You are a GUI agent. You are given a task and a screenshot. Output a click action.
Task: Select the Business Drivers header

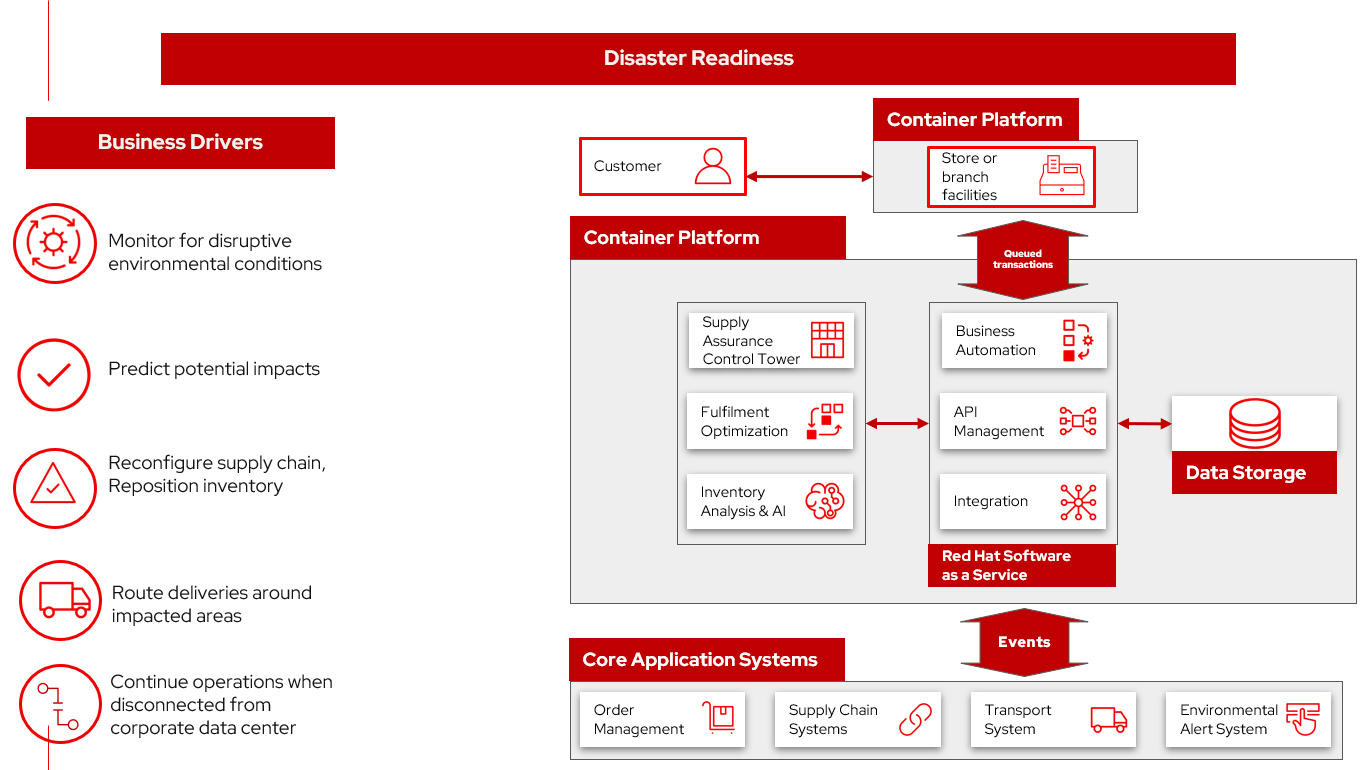pos(180,142)
